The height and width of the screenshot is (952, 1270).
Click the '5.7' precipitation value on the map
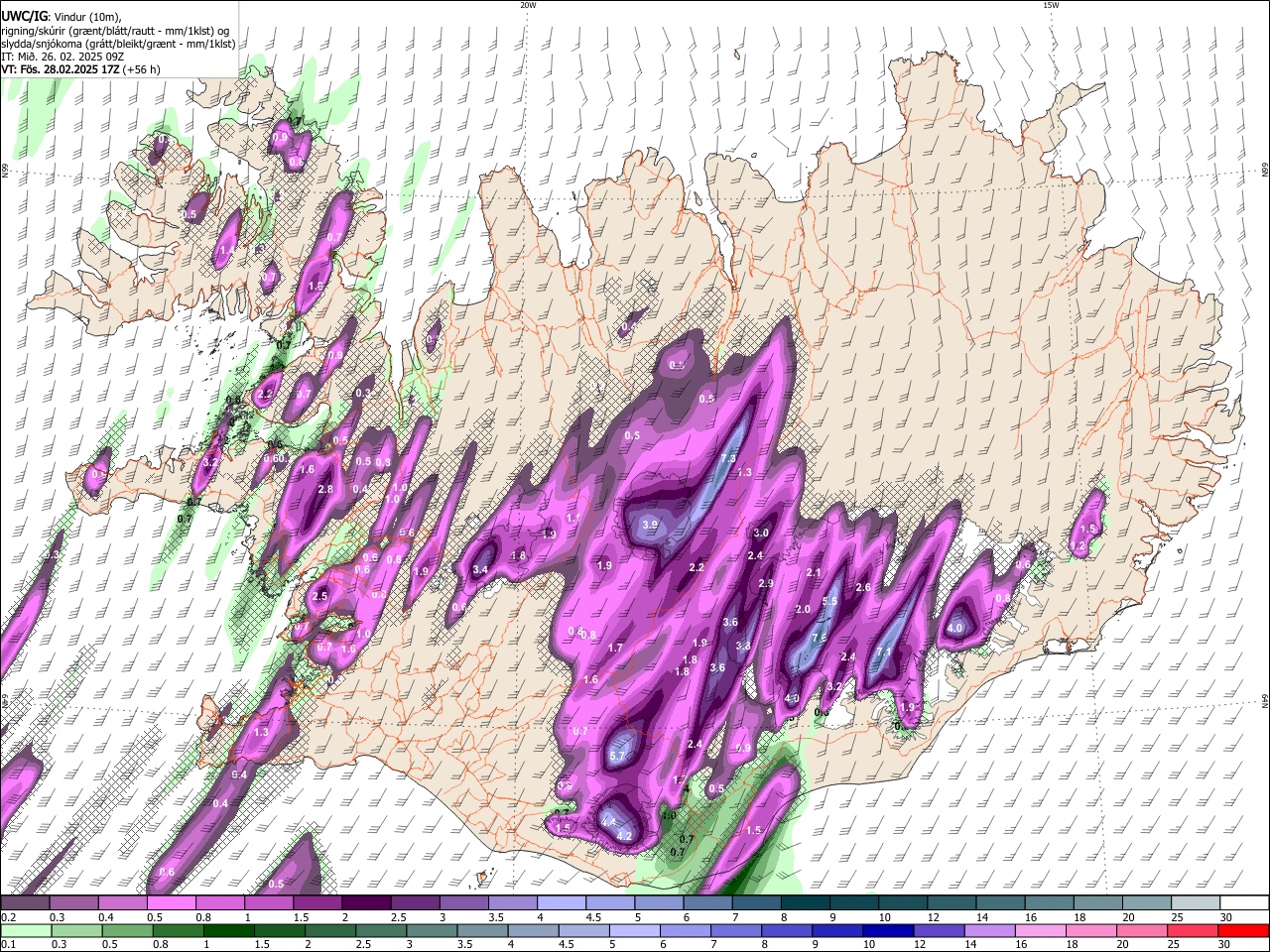click(x=617, y=756)
